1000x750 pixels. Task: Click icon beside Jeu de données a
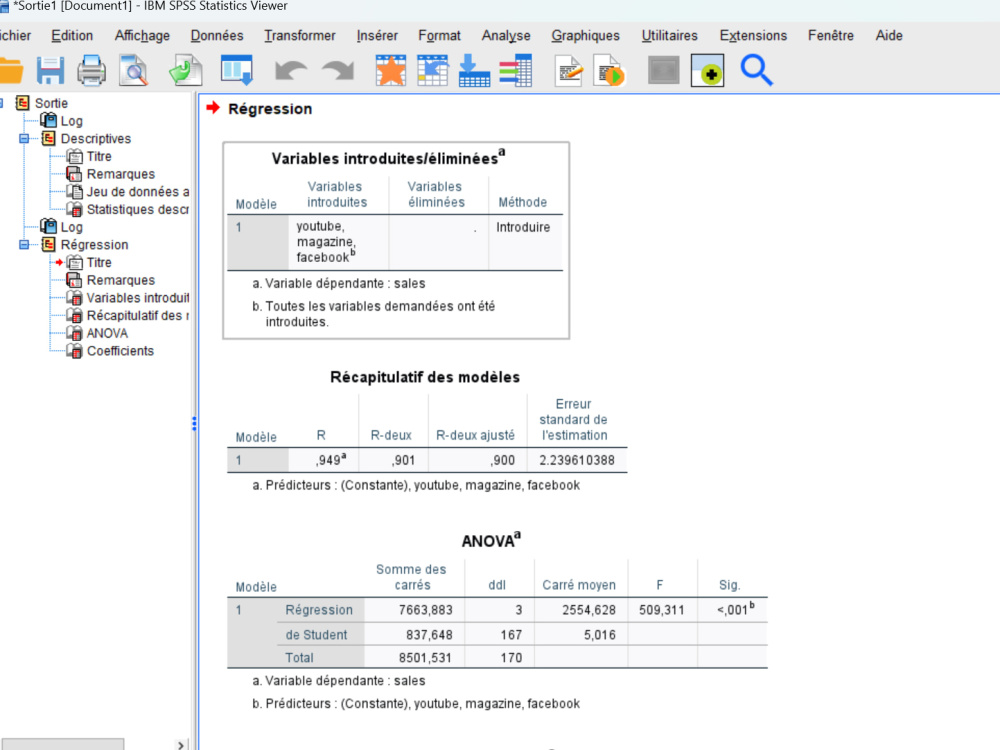tap(75, 191)
